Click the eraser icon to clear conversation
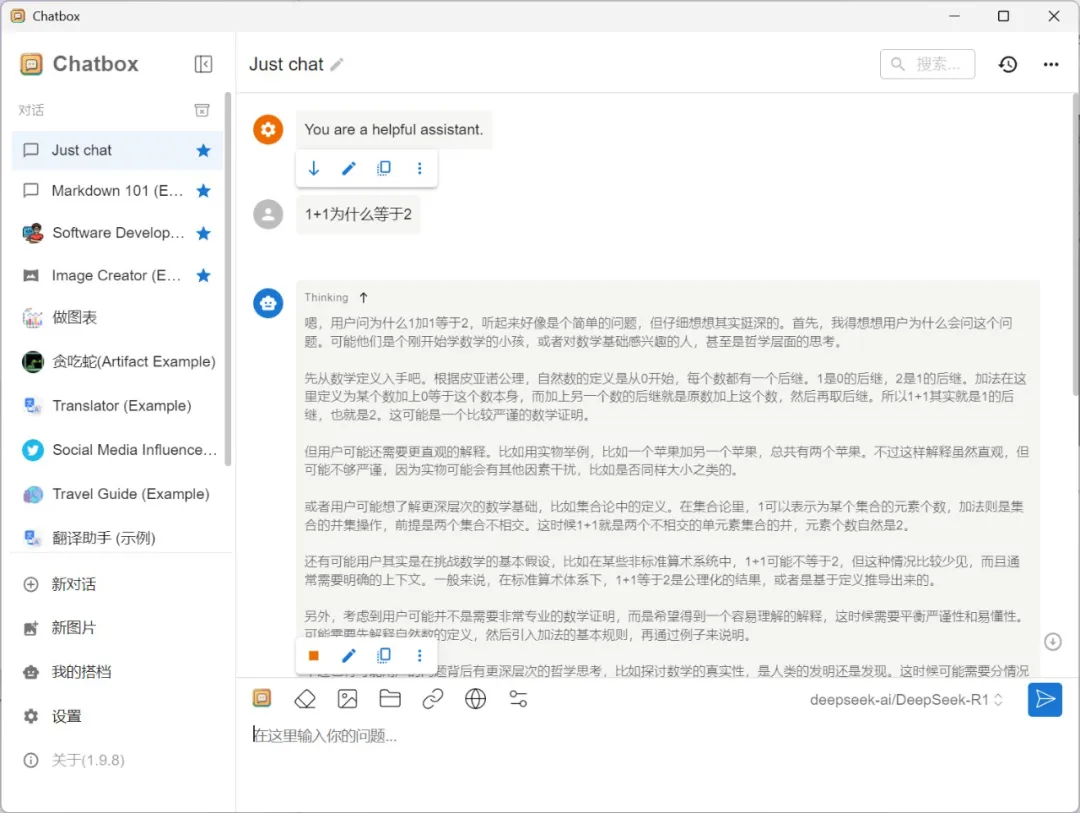1080x813 pixels. pyautogui.click(x=304, y=699)
